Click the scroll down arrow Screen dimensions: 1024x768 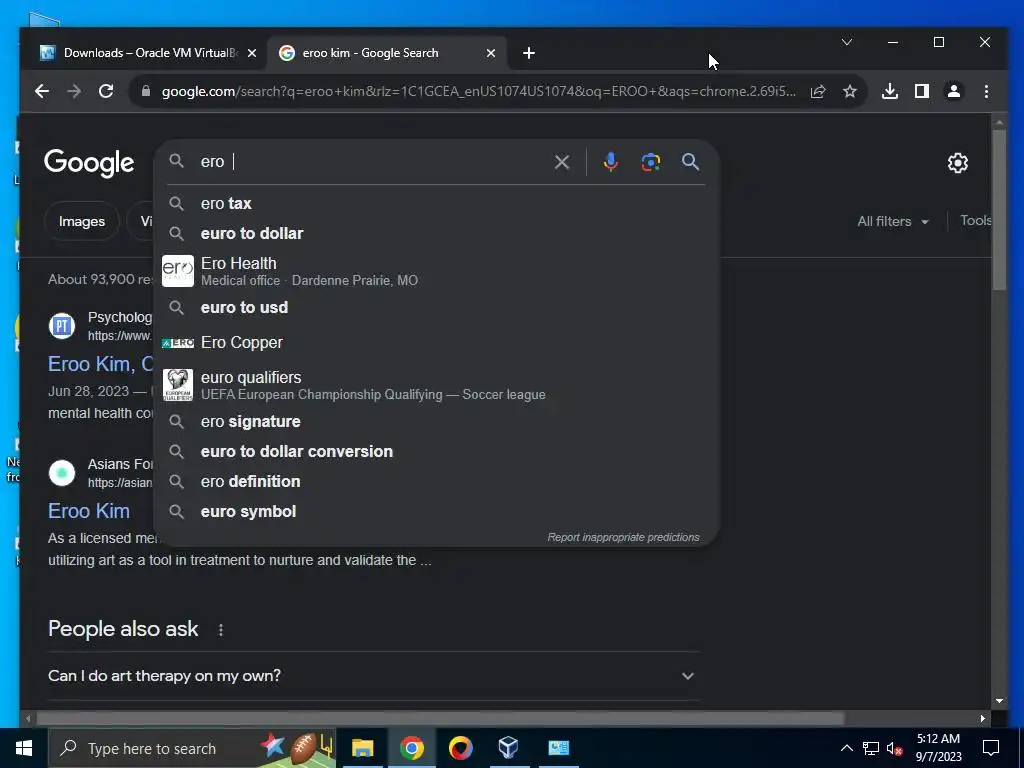pyautogui.click(x=999, y=701)
